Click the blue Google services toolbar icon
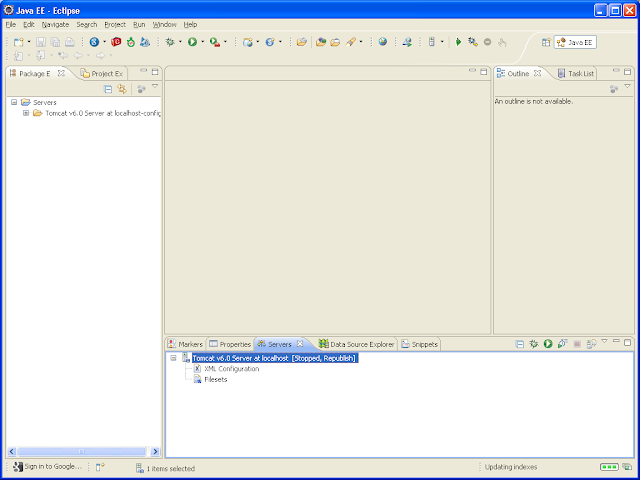640x480 pixels. coord(94,42)
